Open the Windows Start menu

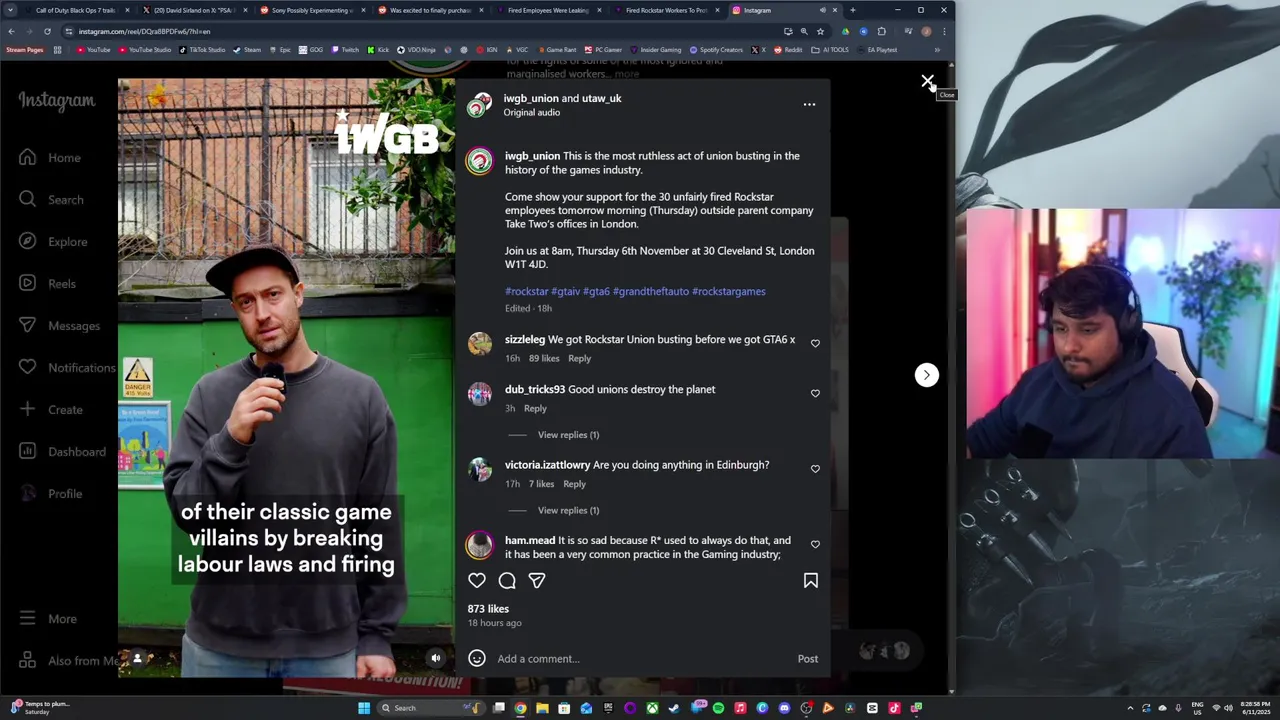(364, 708)
